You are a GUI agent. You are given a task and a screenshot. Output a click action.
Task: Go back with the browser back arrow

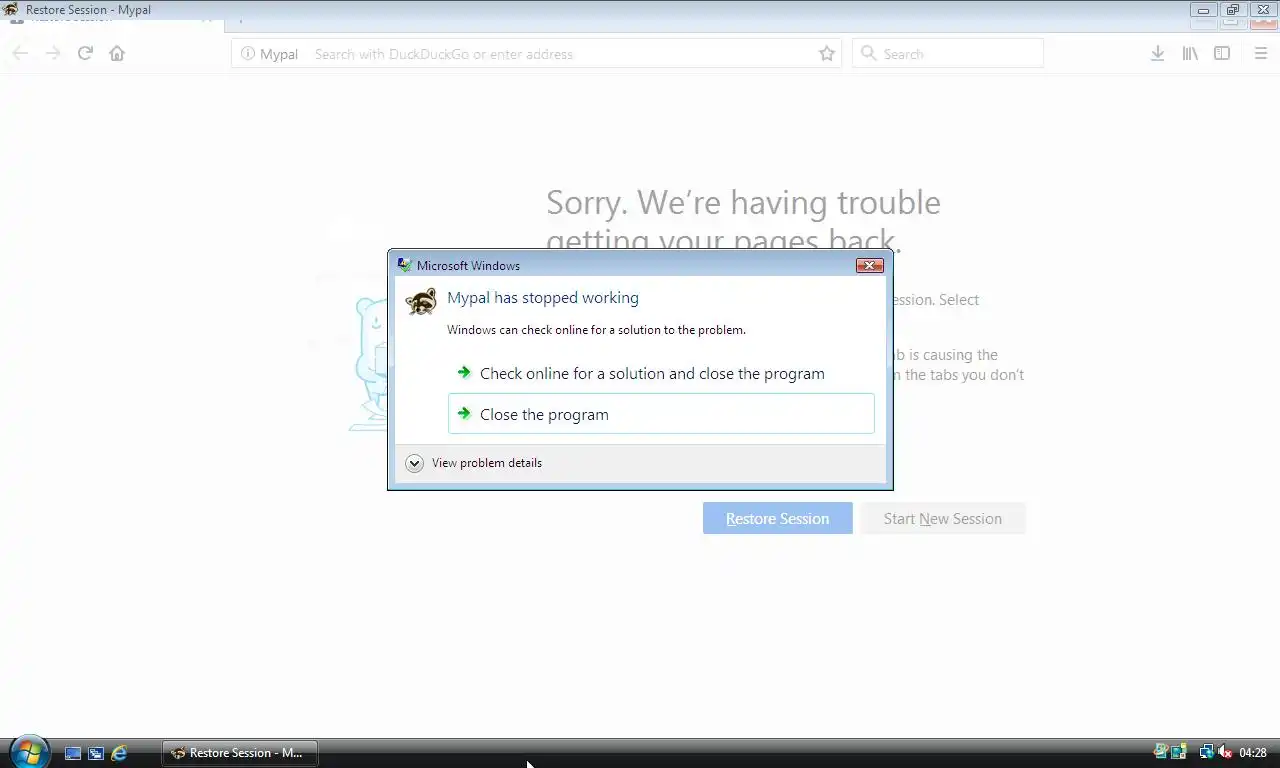20,54
